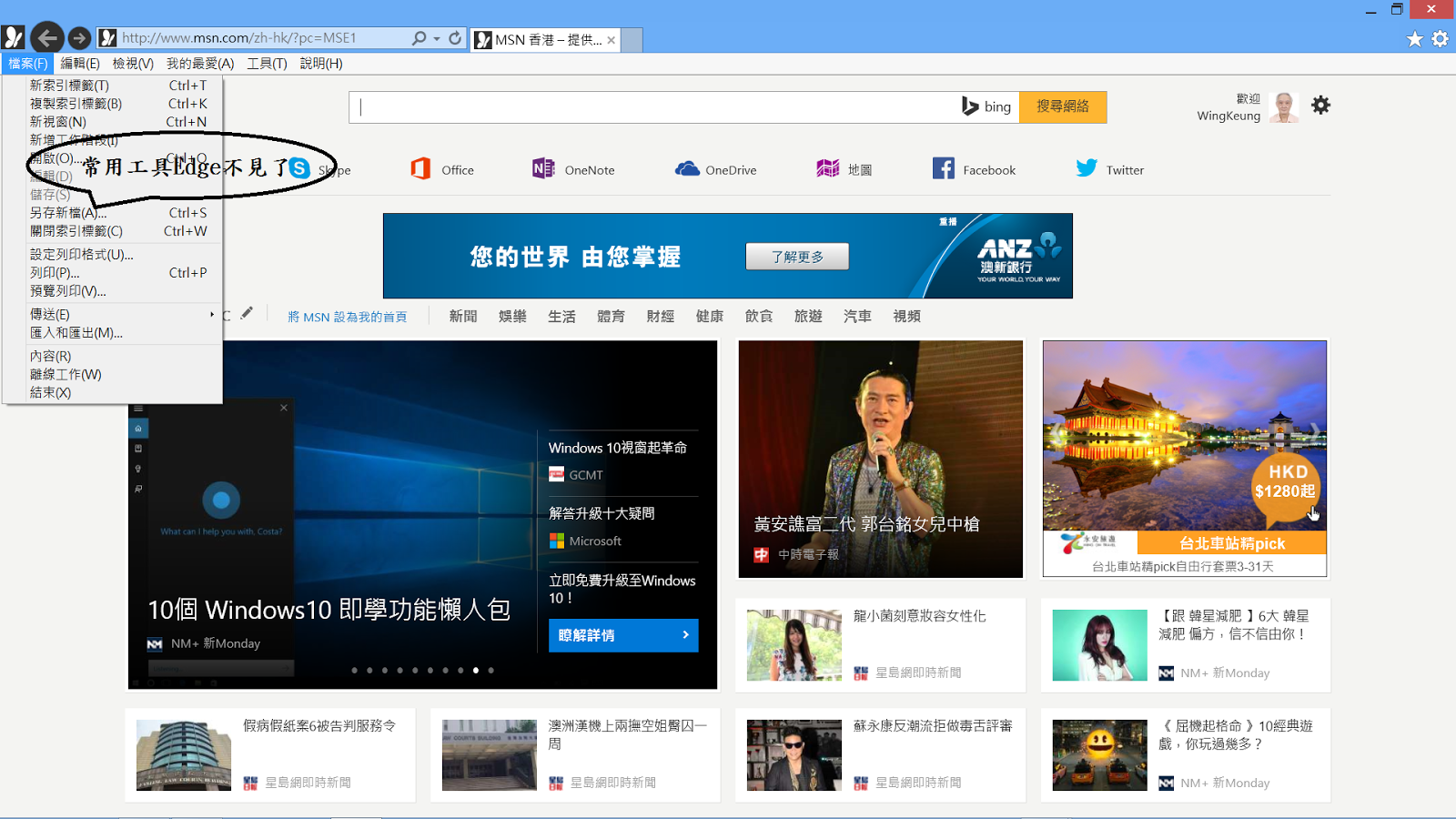Close the MSN 香港 tab

tap(612, 40)
